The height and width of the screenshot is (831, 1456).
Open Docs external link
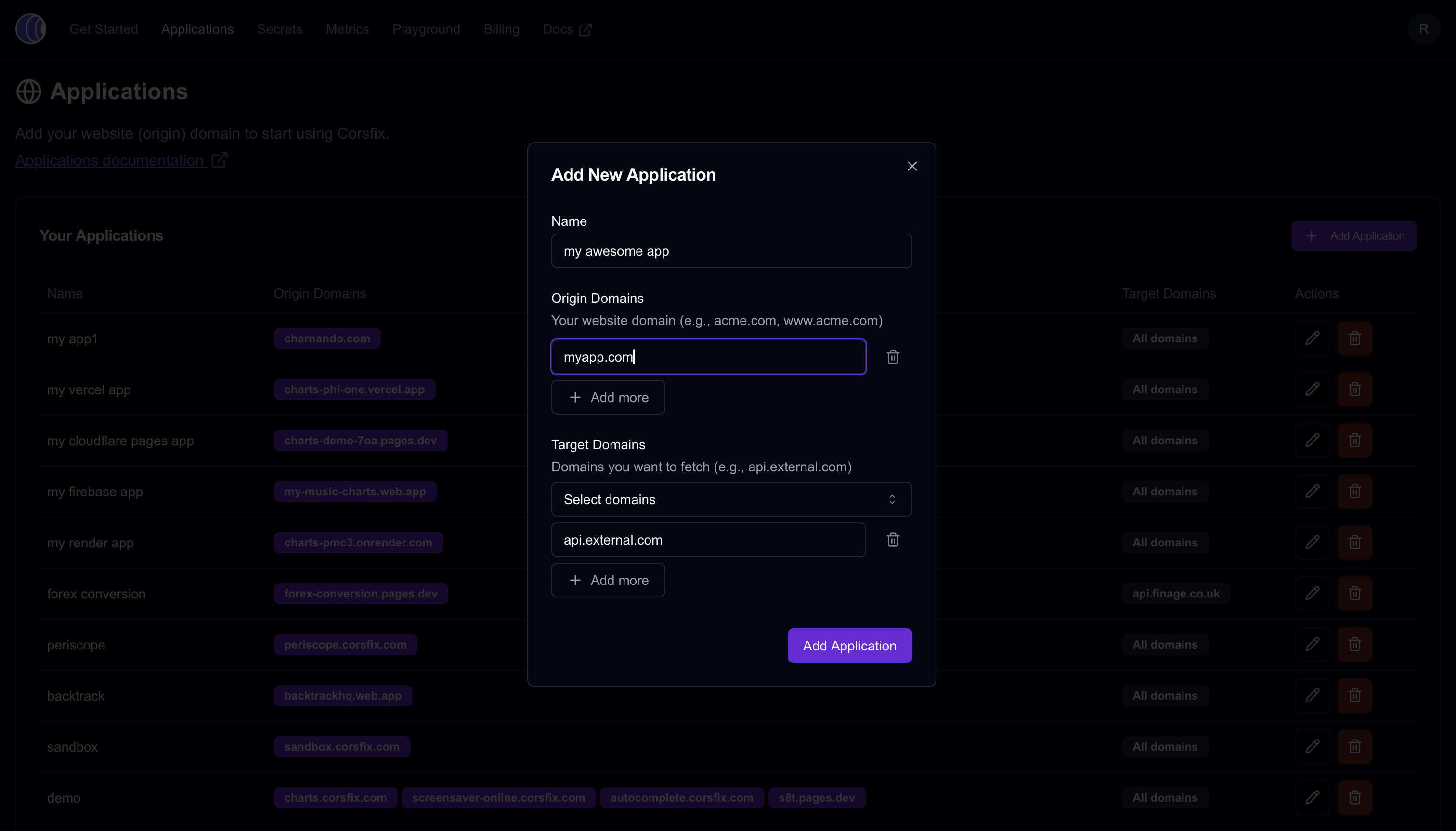point(567,29)
